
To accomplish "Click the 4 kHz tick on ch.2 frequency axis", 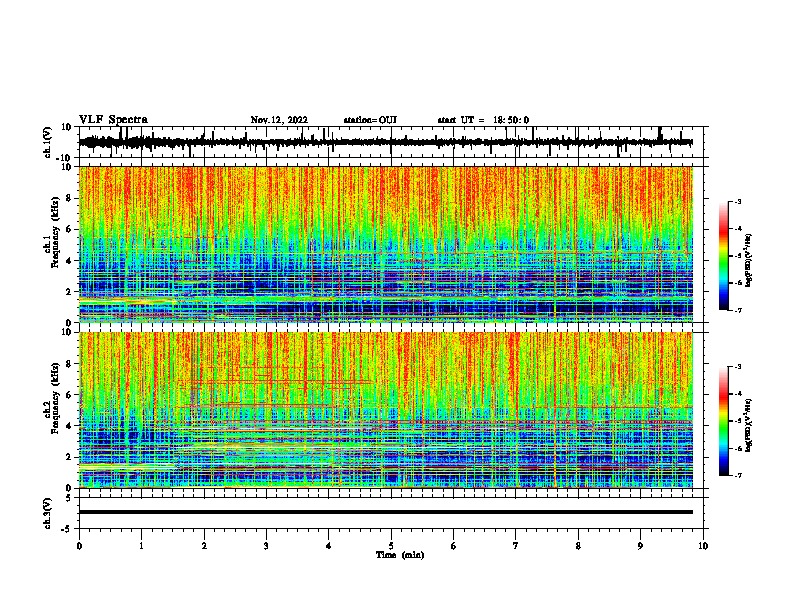I will [x=70, y=426].
